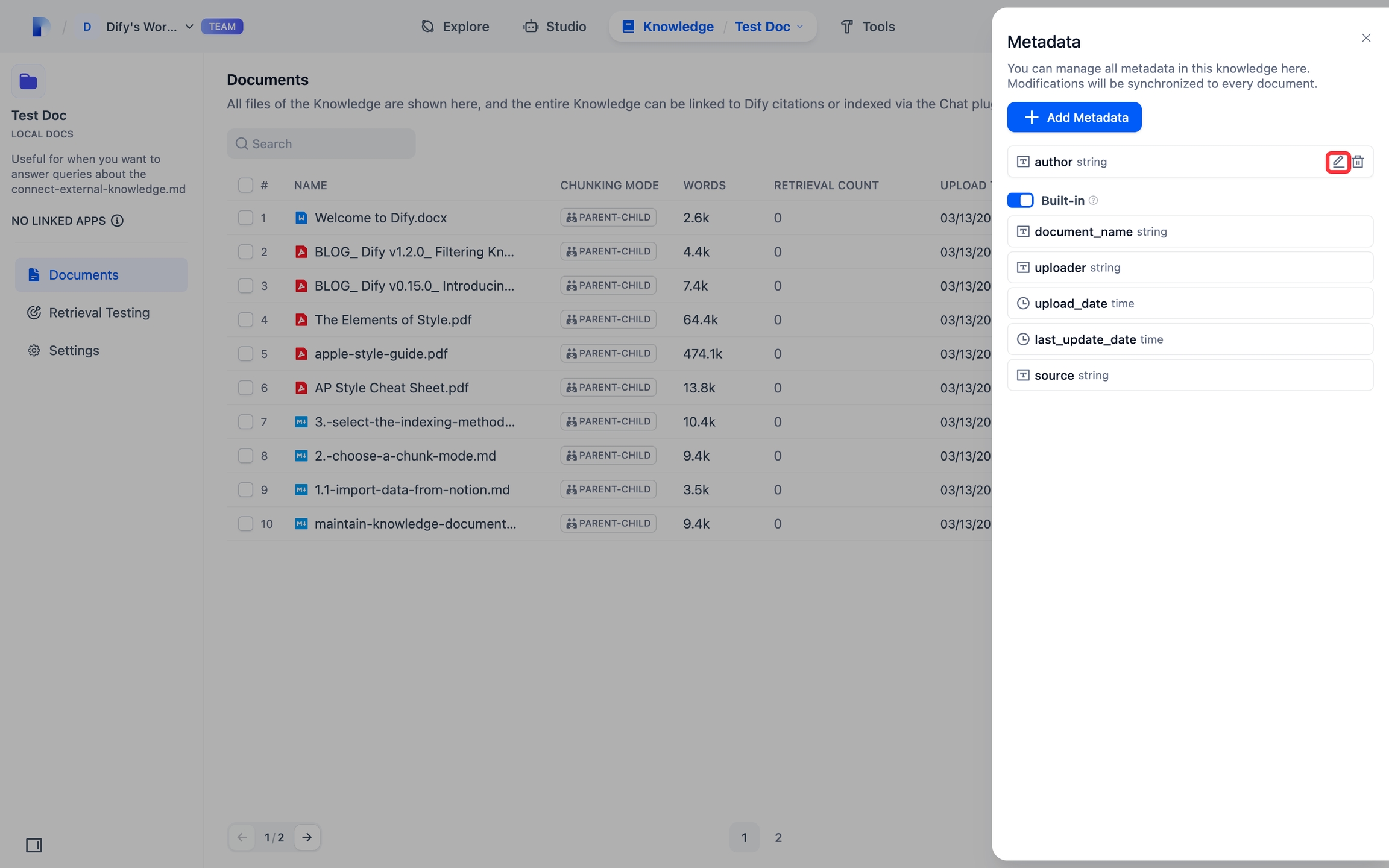Image resolution: width=1389 pixels, height=868 pixels.
Task: Click the document Search field
Action: coord(321,143)
